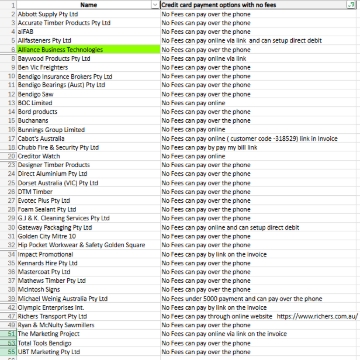Image resolution: width=360 pixels, height=360 pixels.
Task: Select the Gateway Packaging Pty Ltd cell
Action: click(88, 227)
